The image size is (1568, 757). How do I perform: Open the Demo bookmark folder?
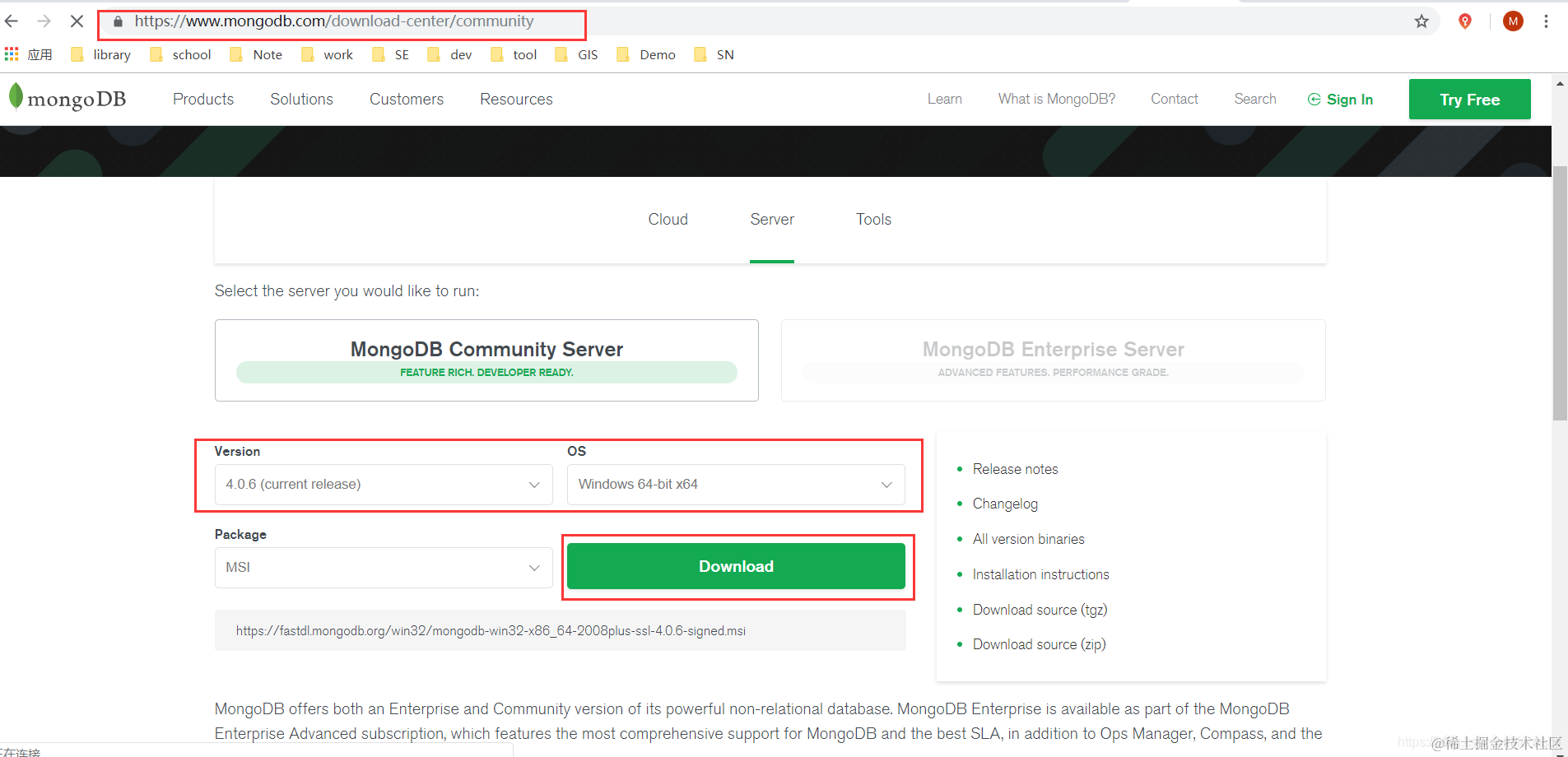(x=646, y=54)
